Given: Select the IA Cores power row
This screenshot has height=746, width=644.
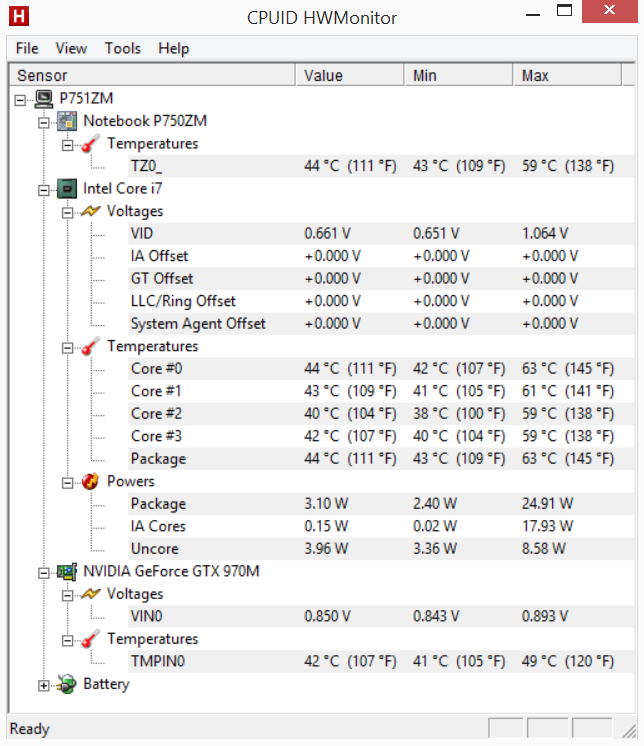Looking at the screenshot, I should (x=381, y=526).
